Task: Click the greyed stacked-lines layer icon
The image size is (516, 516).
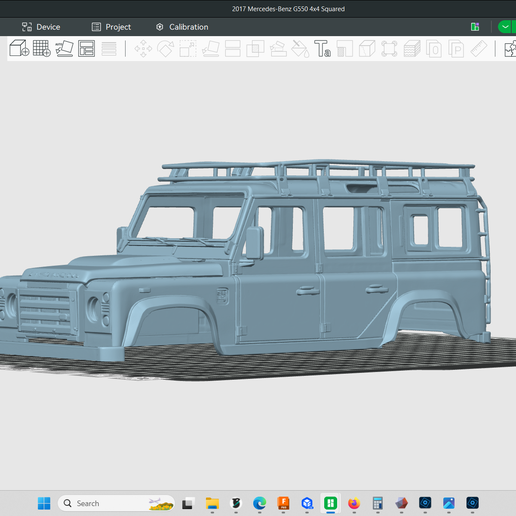Action: coord(109,49)
